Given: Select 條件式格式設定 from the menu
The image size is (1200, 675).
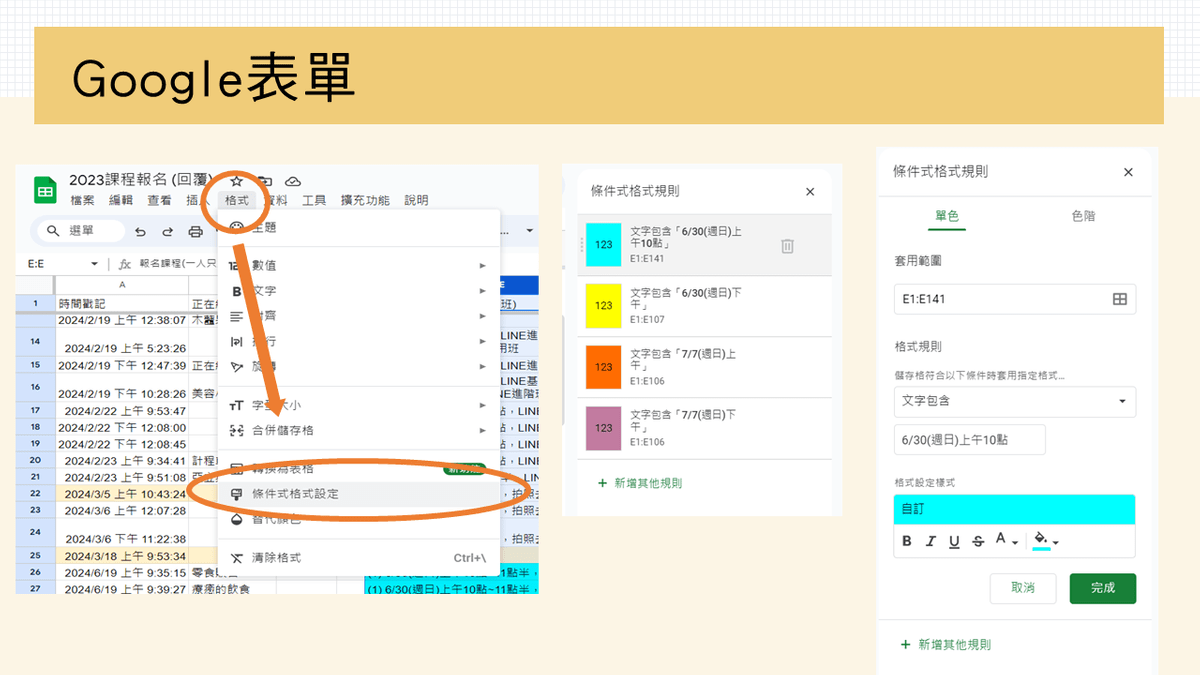Looking at the screenshot, I should click(295, 494).
